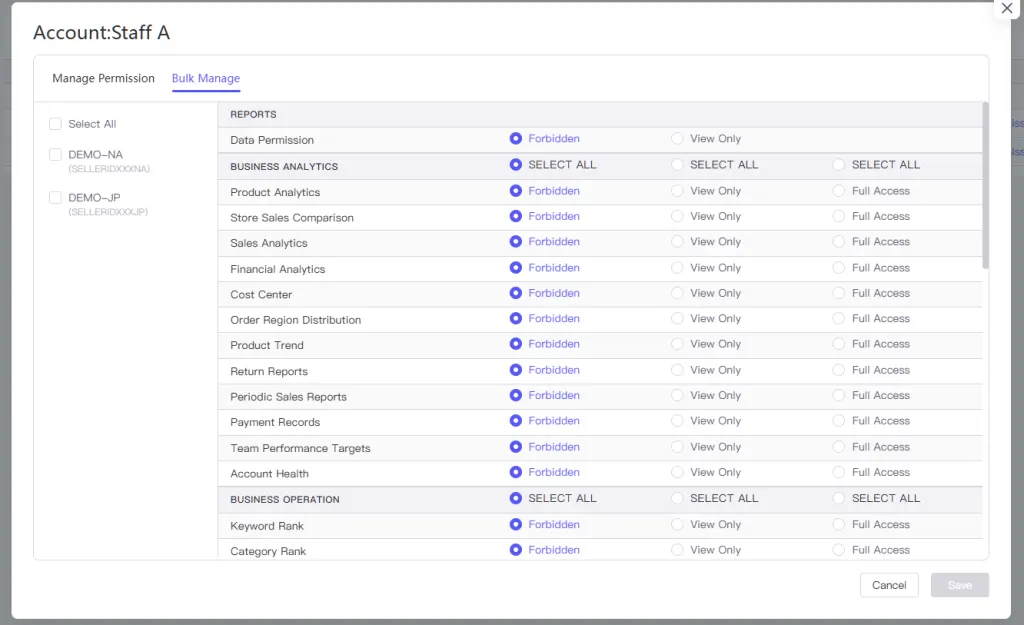Set Product Trend to Full Access
The image size is (1024, 625).
coord(839,344)
